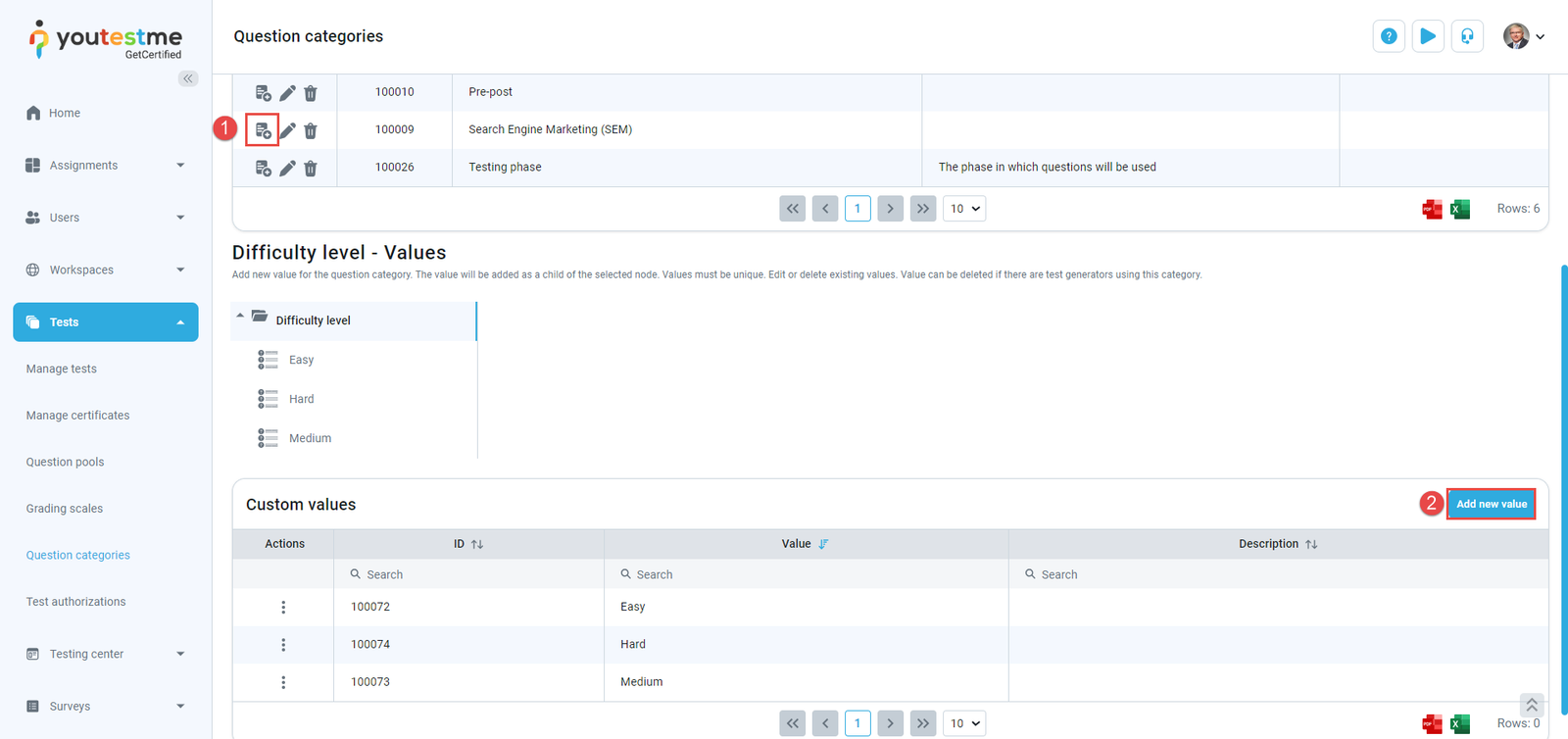1568x739 pixels.
Task: Open the user profile dropdown
Action: pyautogui.click(x=1524, y=36)
